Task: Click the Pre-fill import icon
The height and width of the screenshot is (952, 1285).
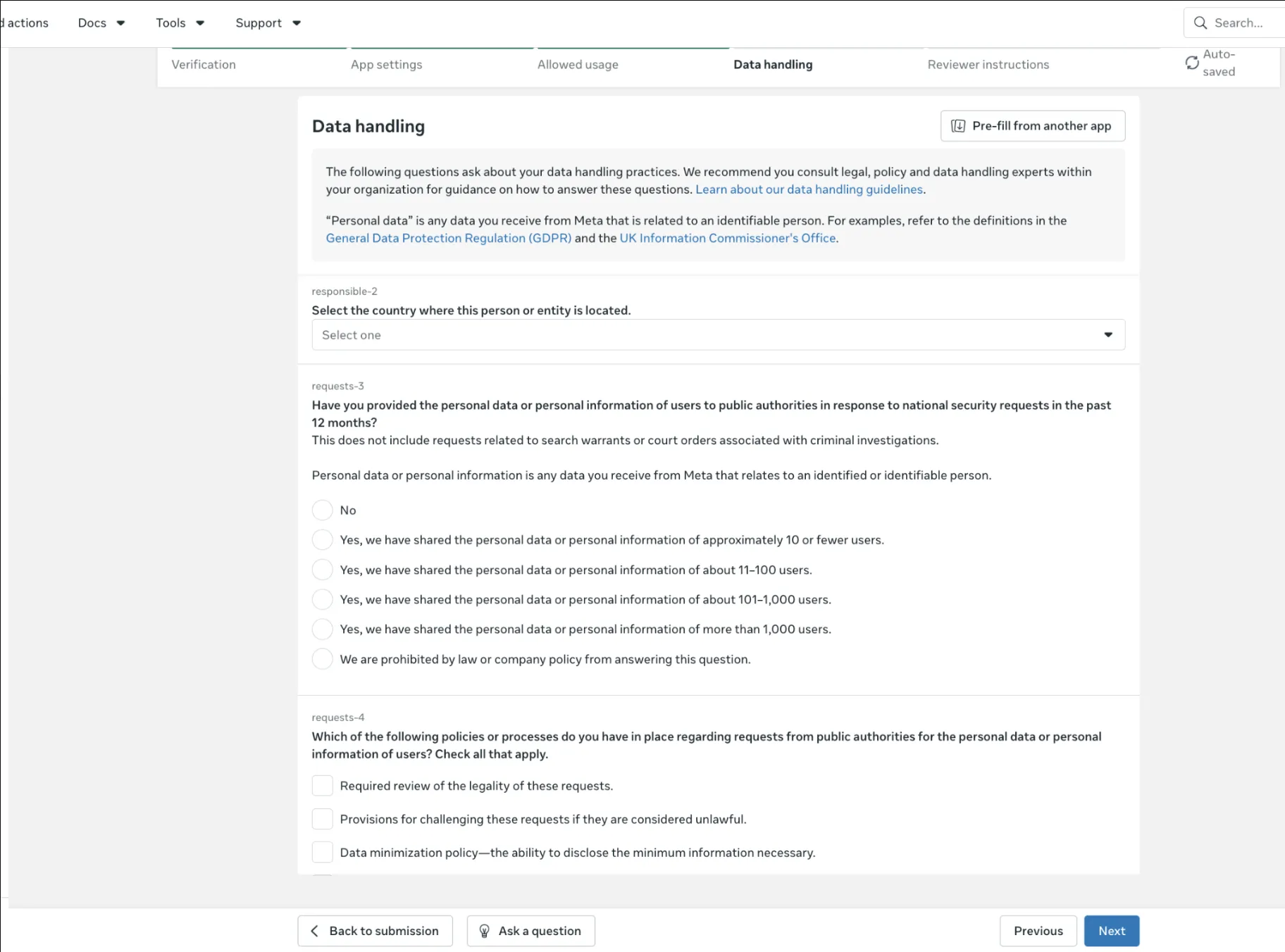Action: tap(958, 125)
